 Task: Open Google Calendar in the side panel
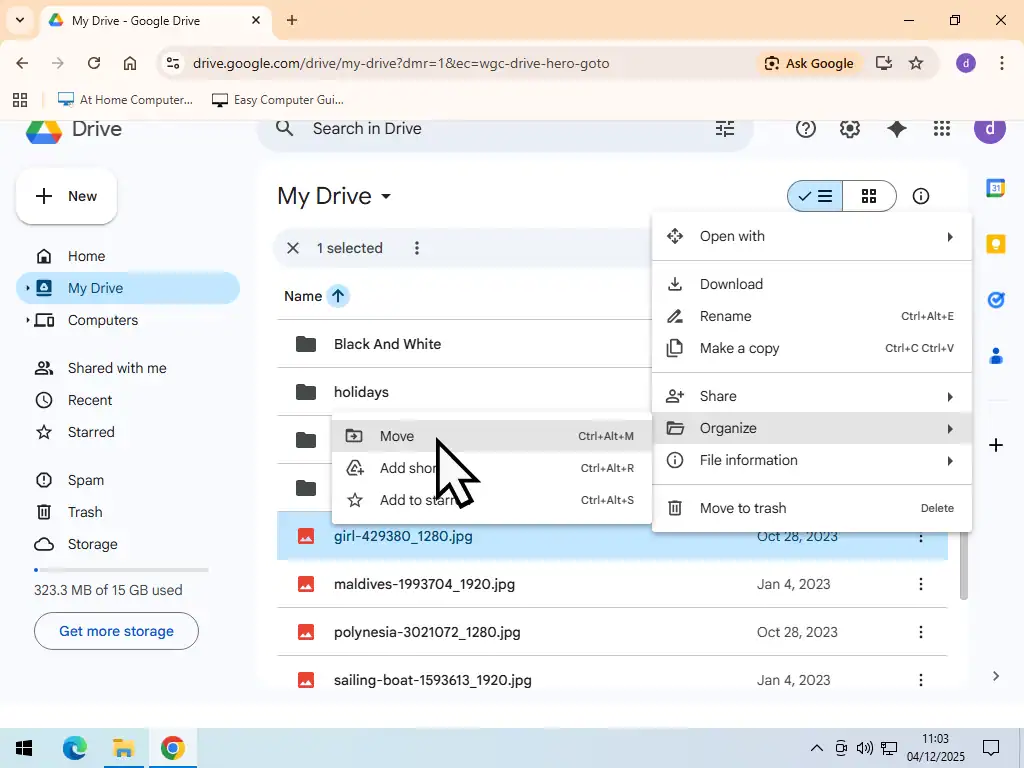995,188
